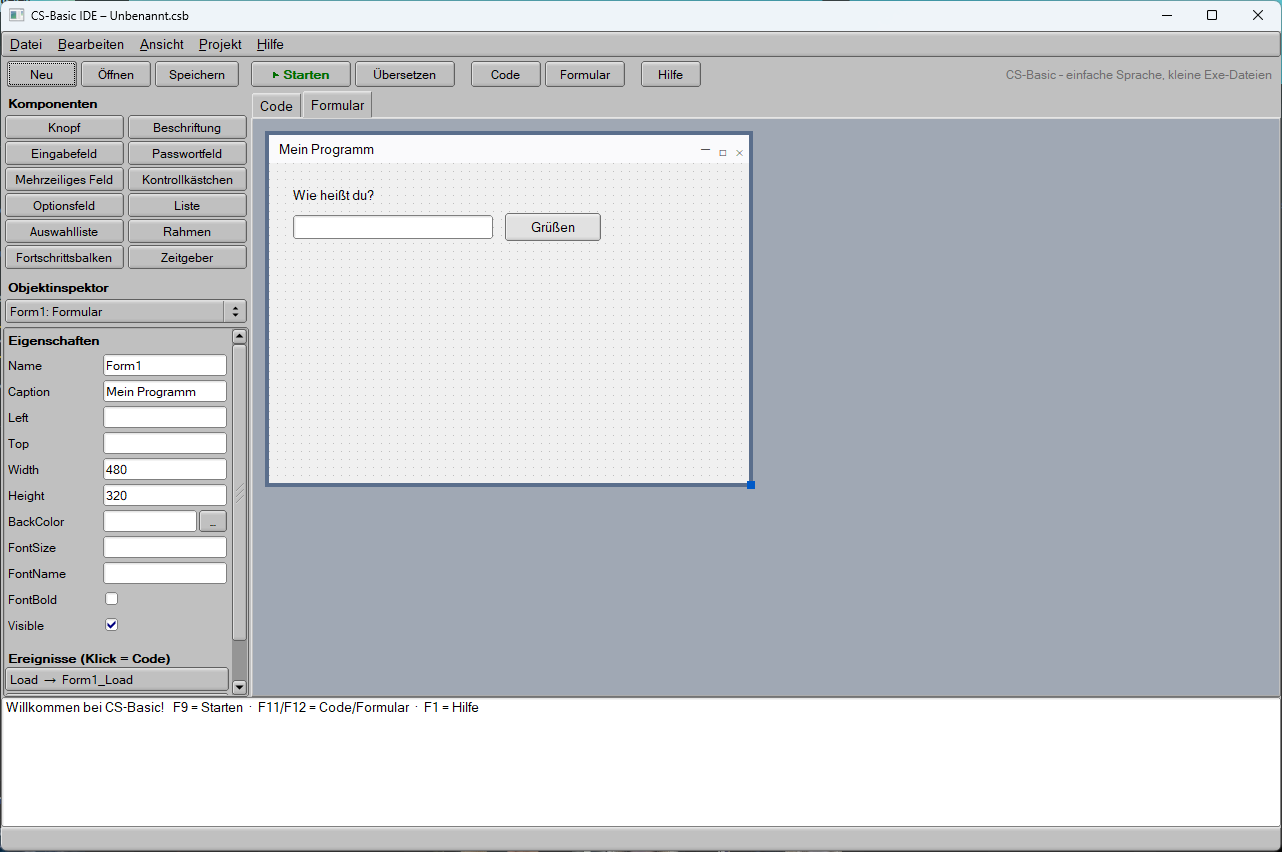Image resolution: width=1282 pixels, height=852 pixels.
Task: Open the Bearbeiten menu
Action: tap(91, 44)
